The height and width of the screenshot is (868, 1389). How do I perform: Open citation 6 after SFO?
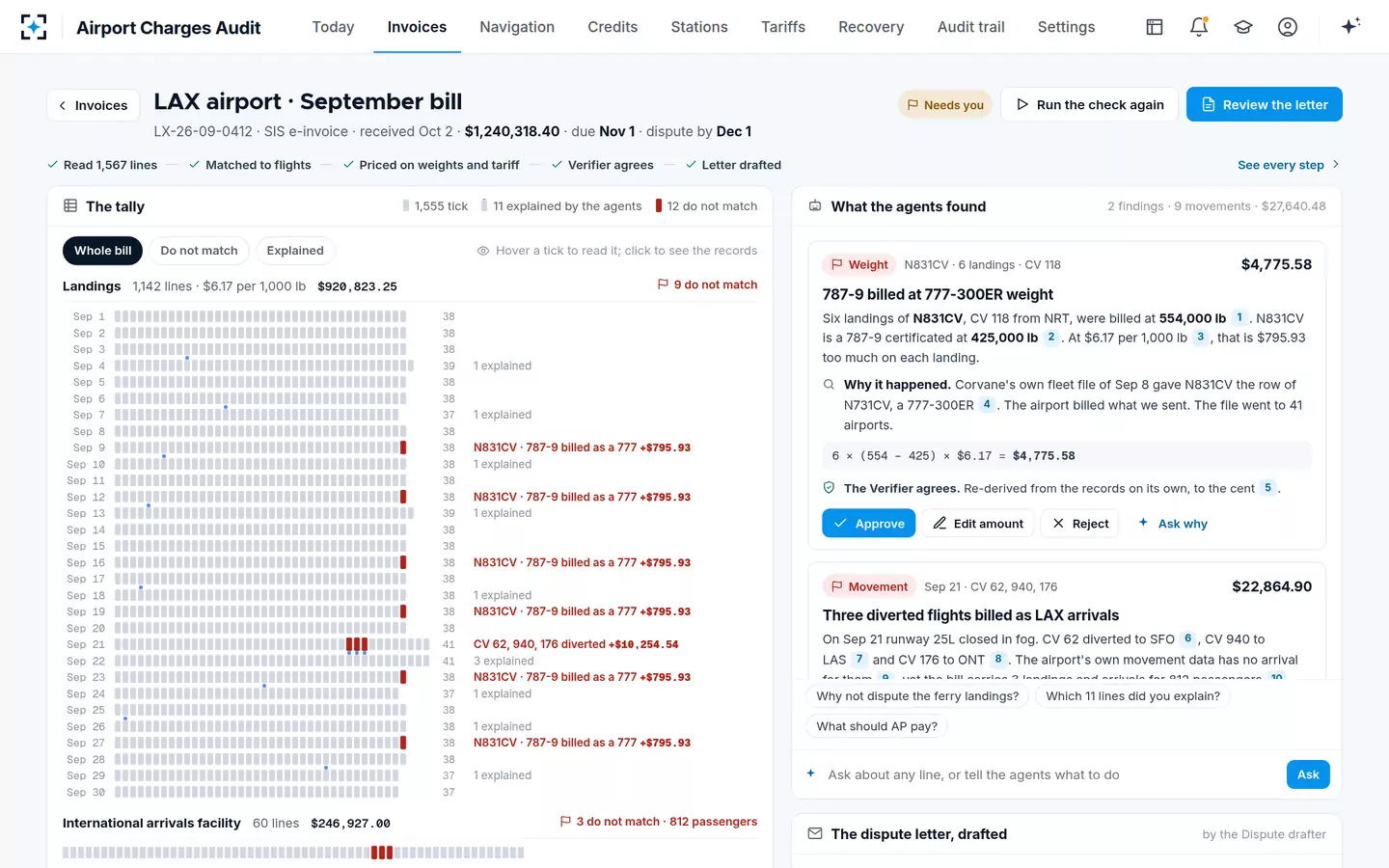(1187, 638)
